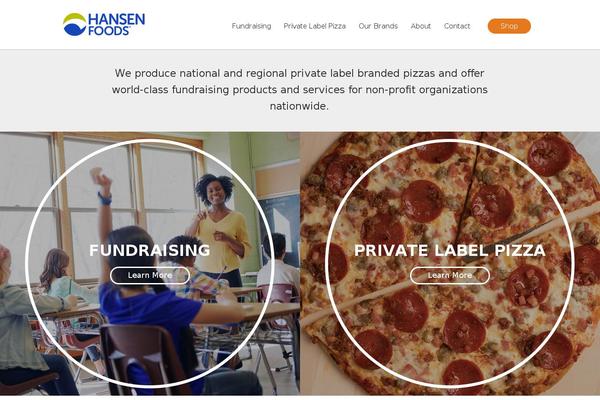The image size is (600, 400).
Task: Navigate to the About page
Action: [421, 26]
